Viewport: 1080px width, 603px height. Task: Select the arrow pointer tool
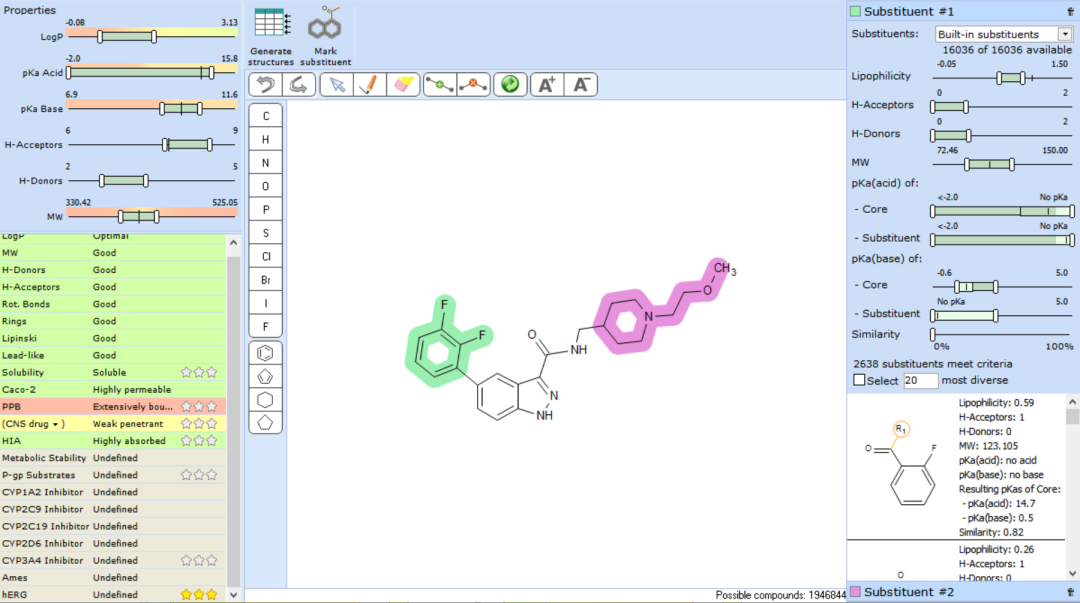pyautogui.click(x=337, y=85)
